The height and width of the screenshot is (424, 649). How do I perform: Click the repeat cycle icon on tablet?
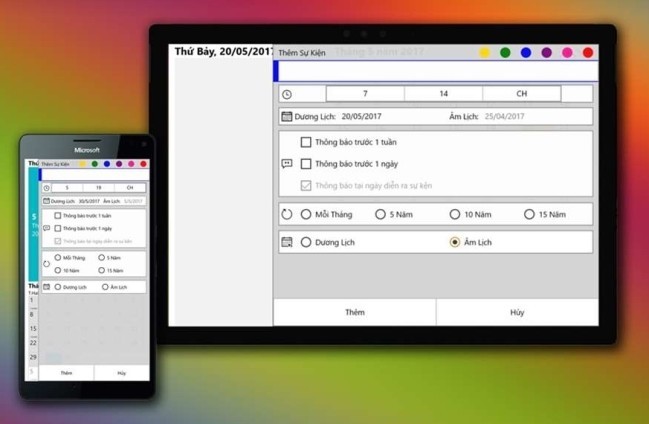click(287, 214)
